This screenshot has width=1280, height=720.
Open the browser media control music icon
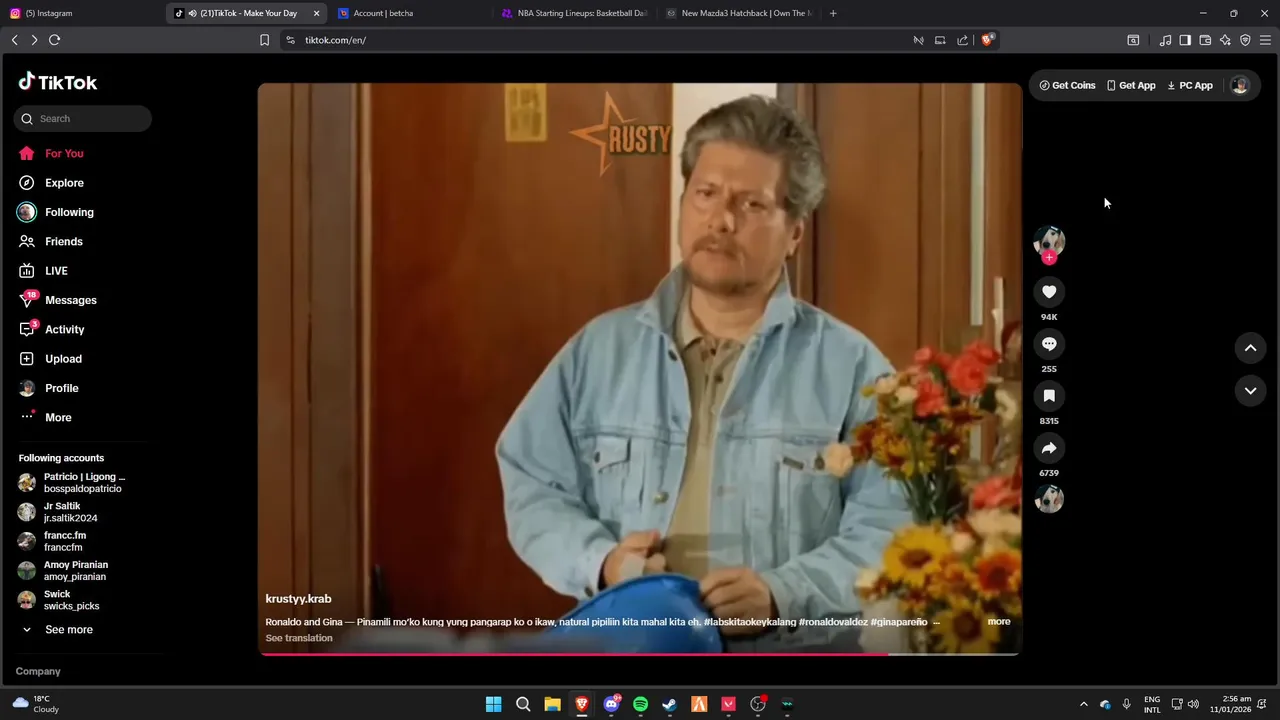point(1165,40)
